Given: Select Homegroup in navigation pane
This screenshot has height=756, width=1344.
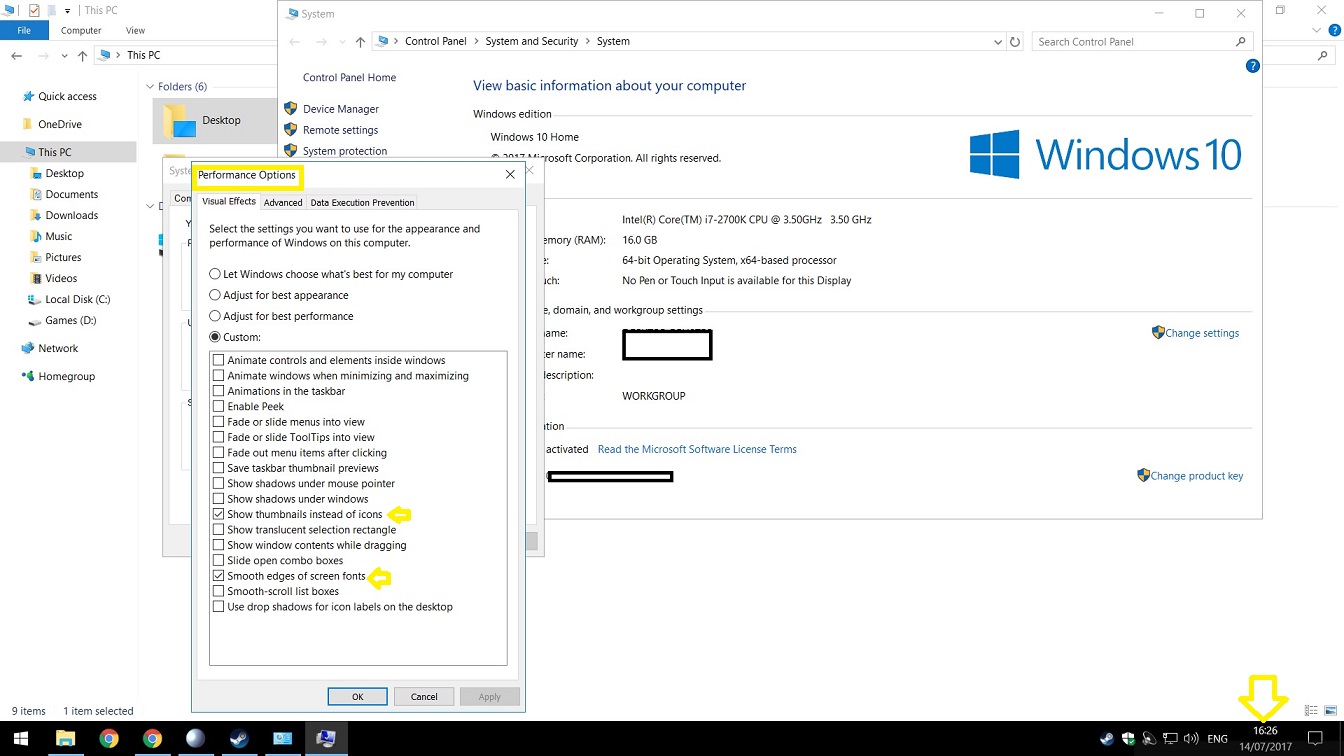Looking at the screenshot, I should pyautogui.click(x=67, y=376).
